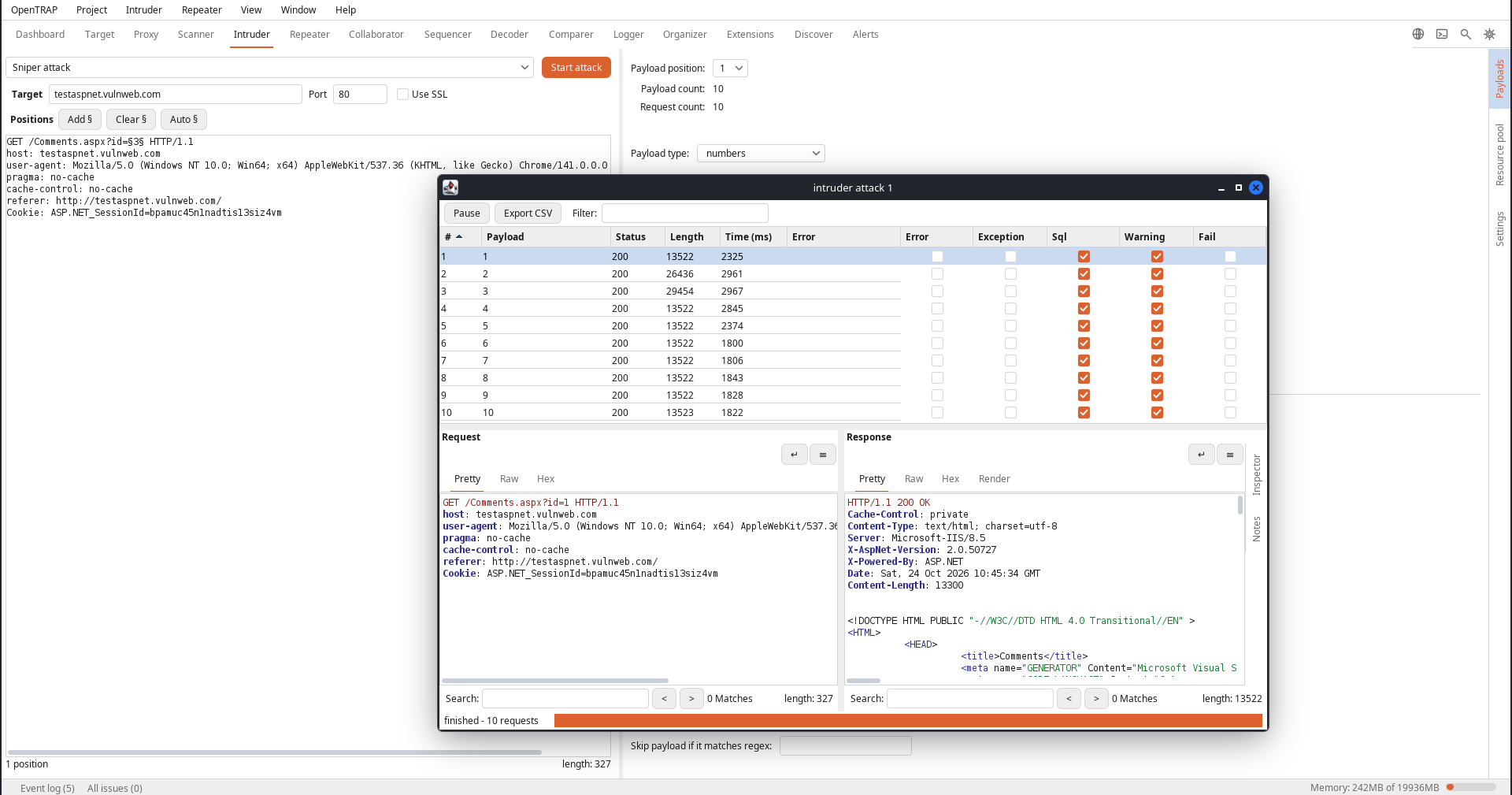The image size is (1512, 795).
Task: Click the memory usage indicator bar
Action: click(1471, 787)
